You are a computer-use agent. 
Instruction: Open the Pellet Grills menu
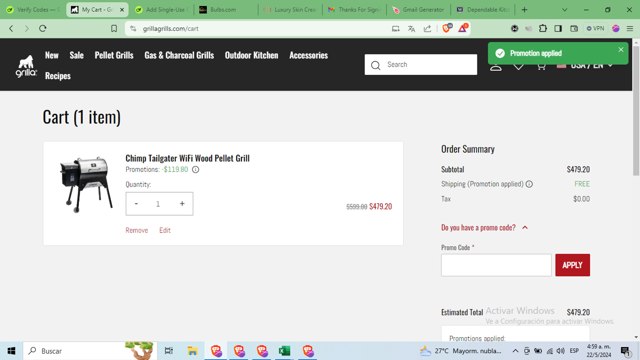tap(114, 55)
